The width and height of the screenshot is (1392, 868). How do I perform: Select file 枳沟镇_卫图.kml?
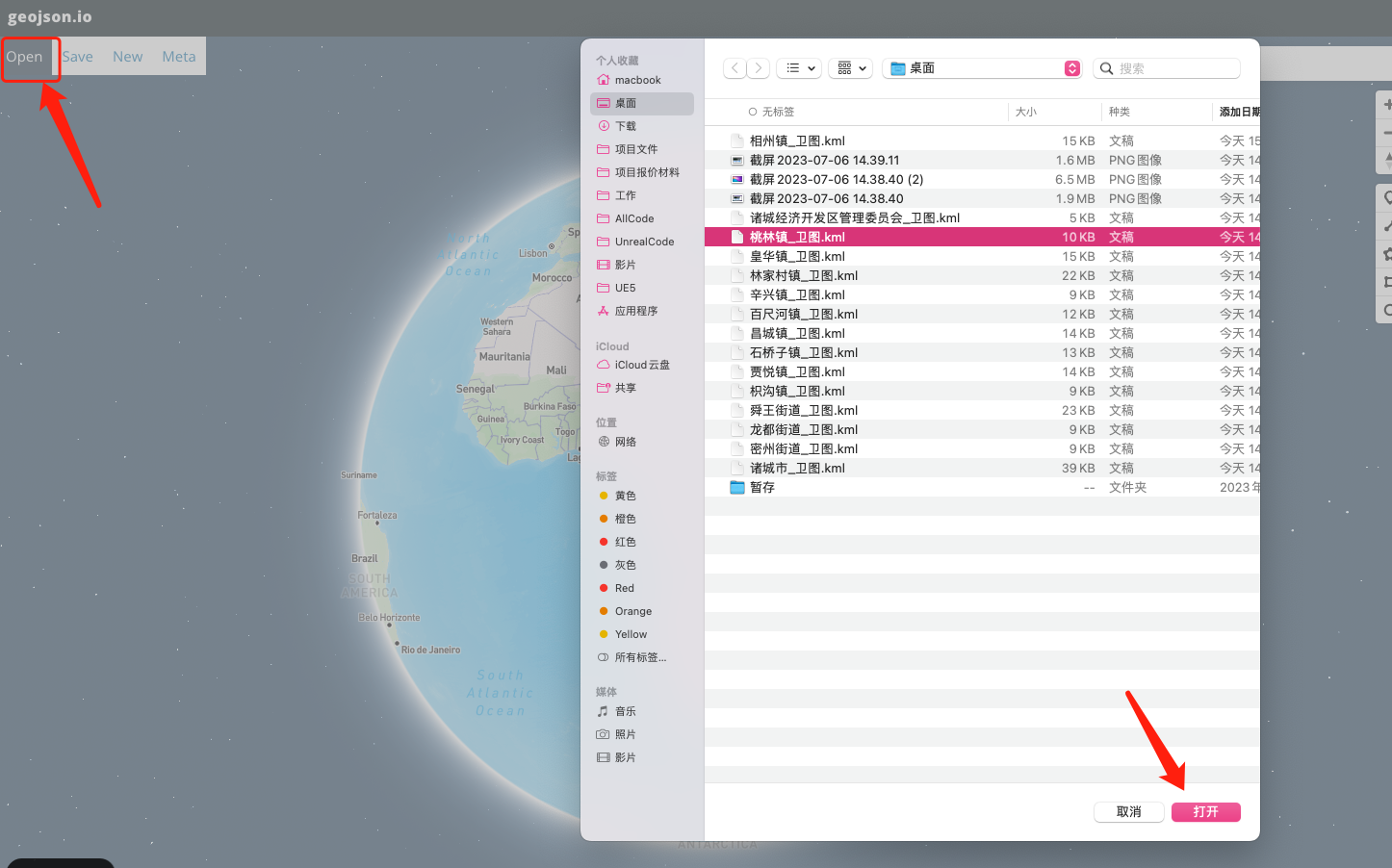tap(982, 391)
